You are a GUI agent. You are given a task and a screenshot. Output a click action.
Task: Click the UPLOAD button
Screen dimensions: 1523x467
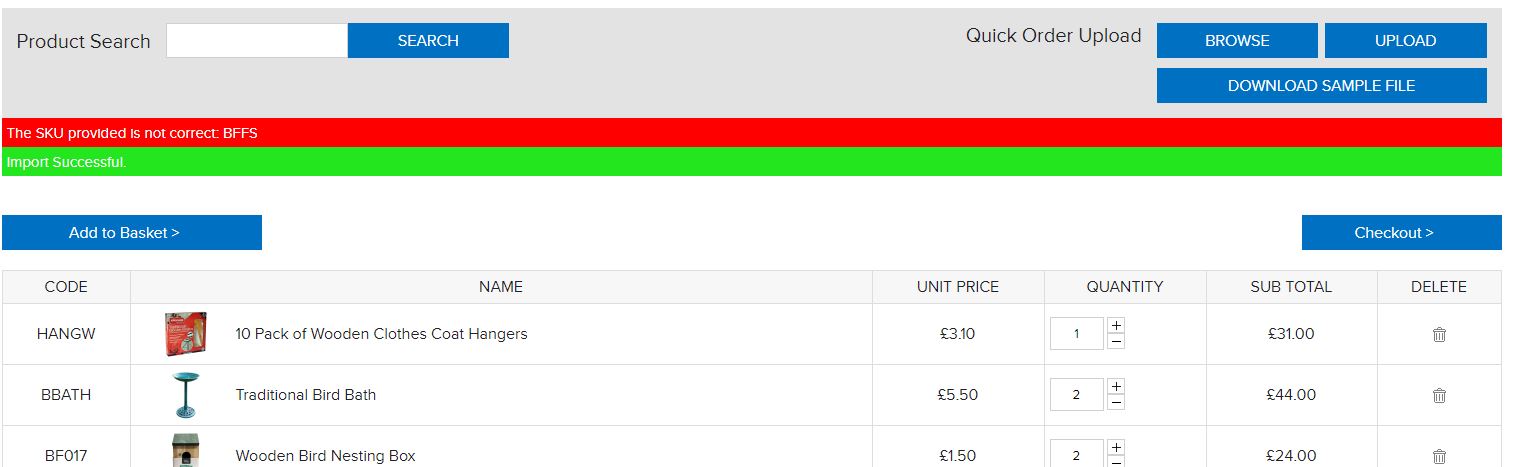(1405, 41)
